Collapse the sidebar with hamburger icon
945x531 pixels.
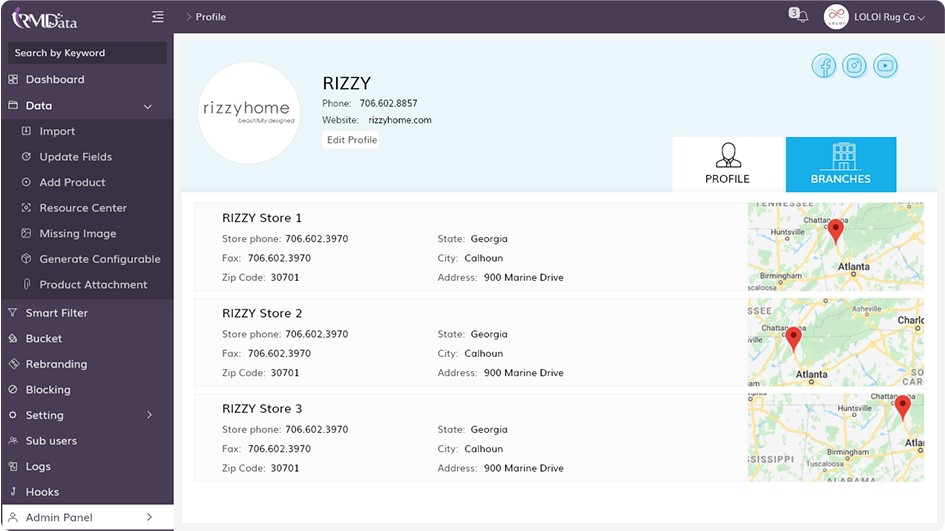158,17
